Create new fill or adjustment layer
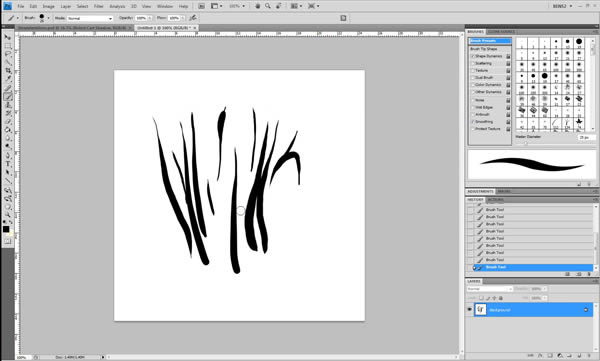Screen dimensions: 600x361 [559, 356]
